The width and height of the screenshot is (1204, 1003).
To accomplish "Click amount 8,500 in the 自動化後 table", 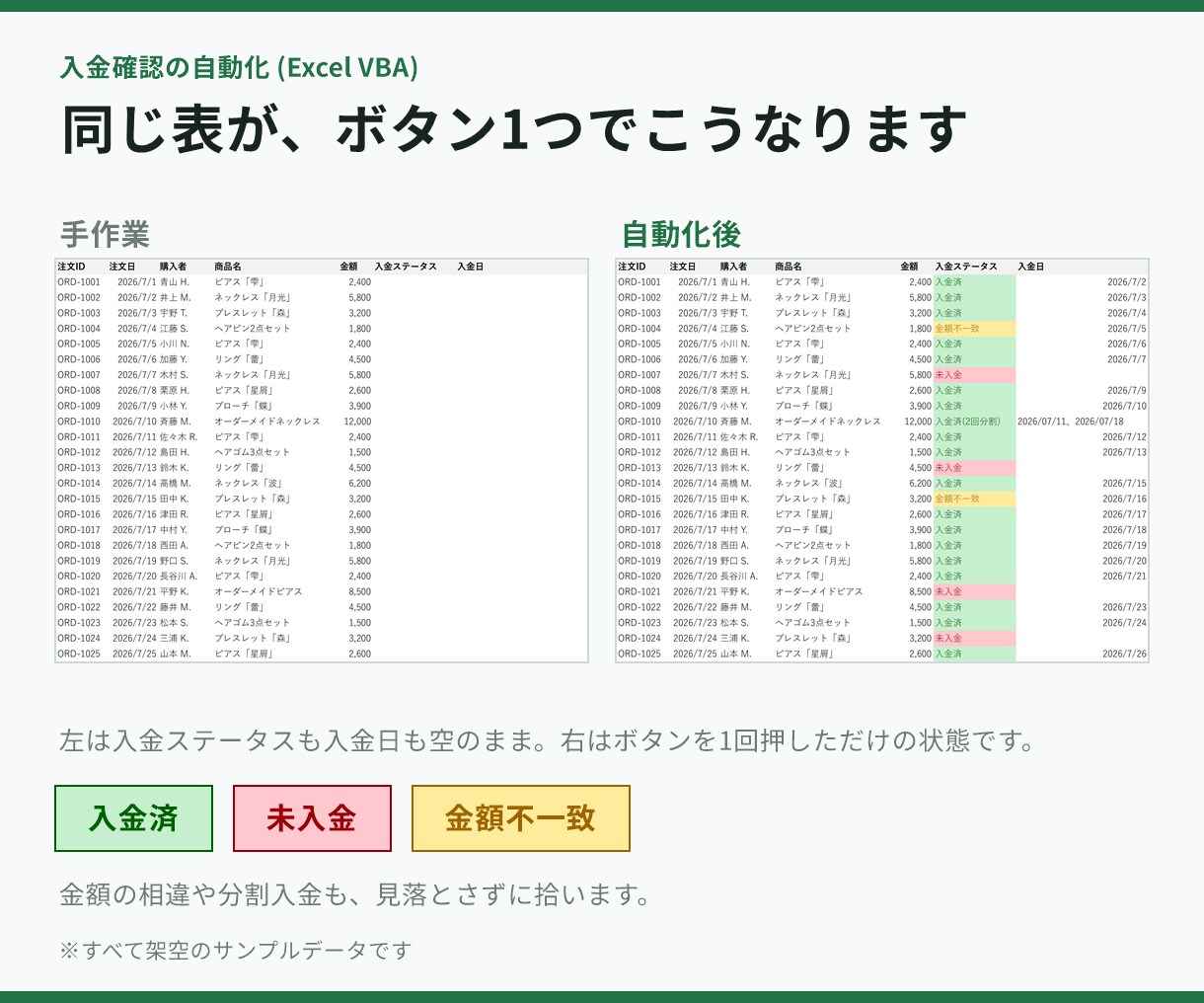I will (920, 591).
